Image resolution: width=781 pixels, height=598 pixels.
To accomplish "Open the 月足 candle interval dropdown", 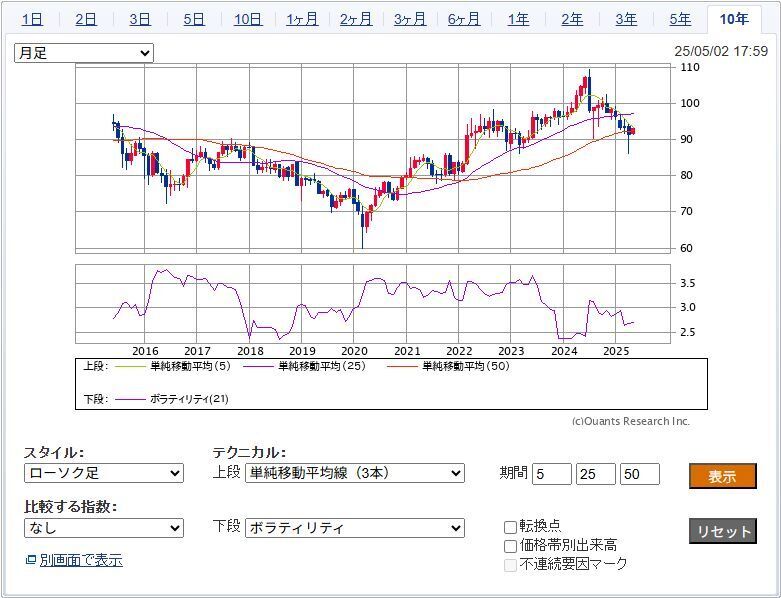I will 84,53.
